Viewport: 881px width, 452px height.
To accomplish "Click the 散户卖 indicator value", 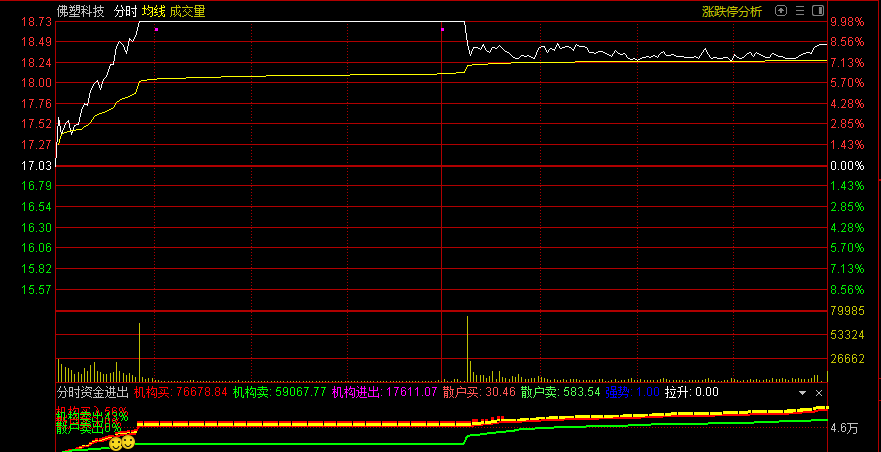I will point(563,394).
